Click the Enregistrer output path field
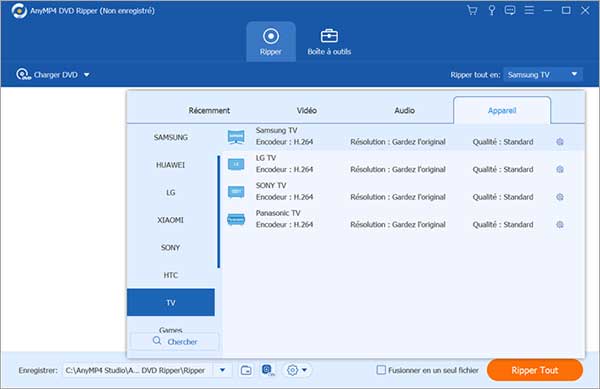Image resolution: width=600 pixels, height=389 pixels. tap(139, 370)
